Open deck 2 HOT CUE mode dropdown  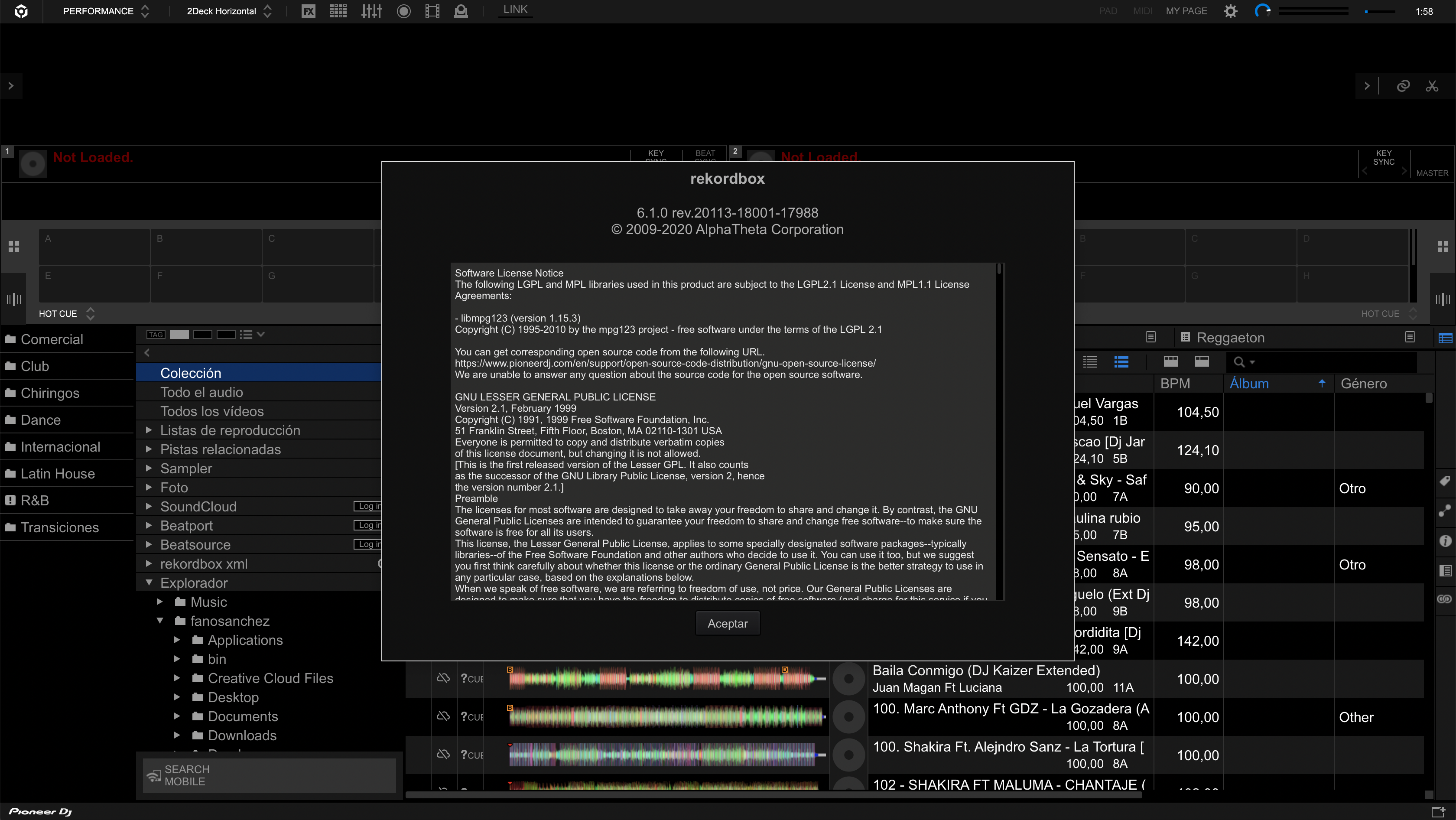click(x=1389, y=314)
